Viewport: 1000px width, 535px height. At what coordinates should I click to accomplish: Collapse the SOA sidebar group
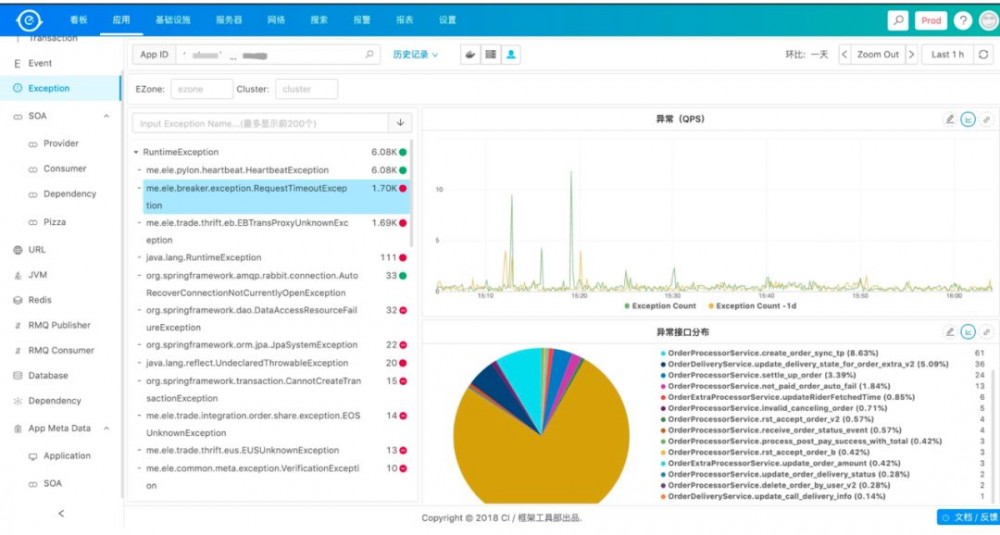tap(106, 116)
